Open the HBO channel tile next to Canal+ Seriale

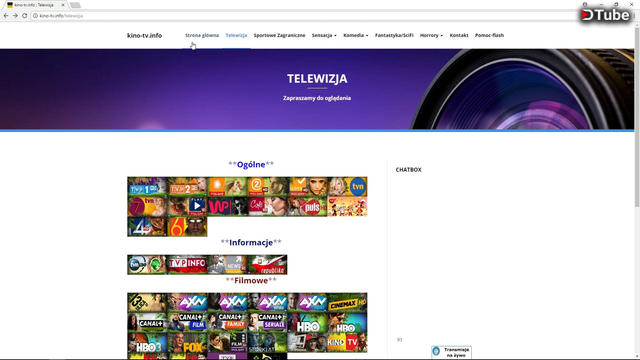[307, 322]
